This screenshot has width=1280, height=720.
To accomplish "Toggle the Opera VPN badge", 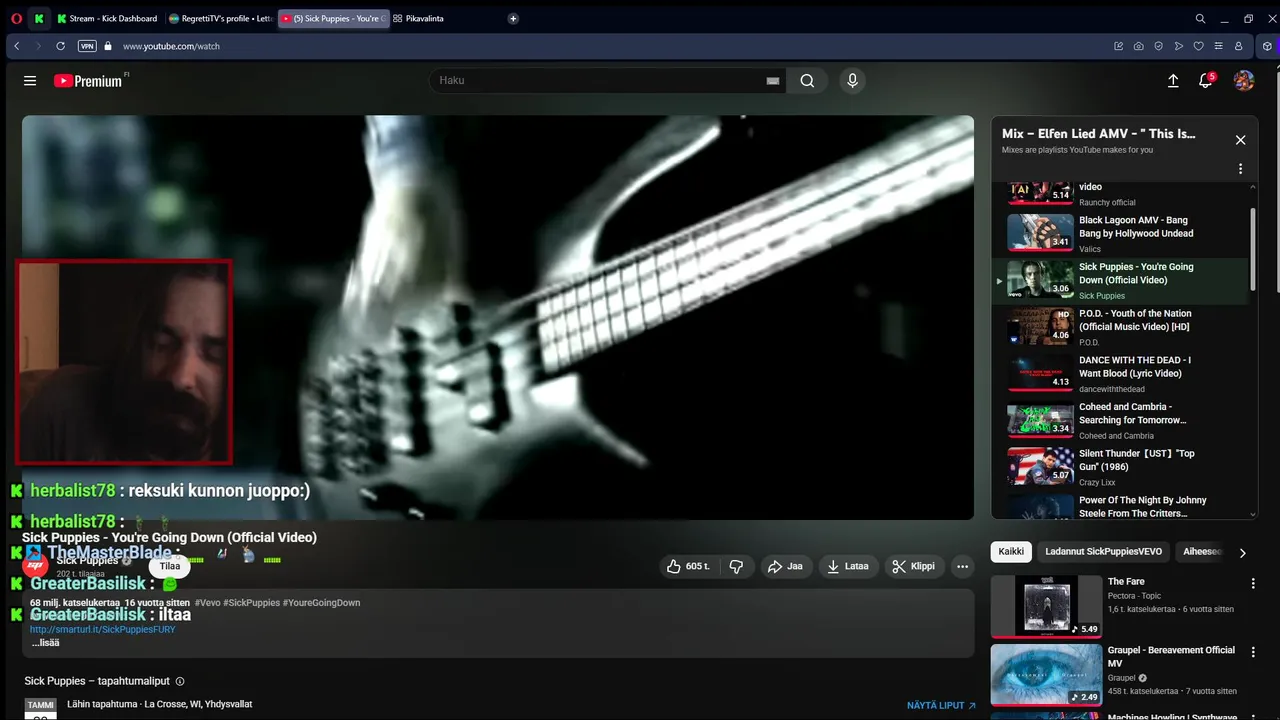I will coord(87,46).
